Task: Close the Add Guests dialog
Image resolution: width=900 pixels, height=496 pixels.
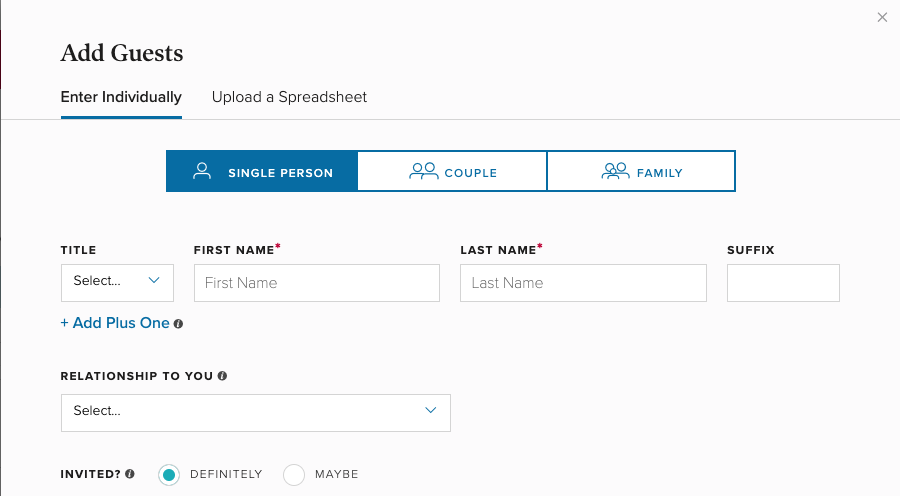Action: tap(882, 17)
